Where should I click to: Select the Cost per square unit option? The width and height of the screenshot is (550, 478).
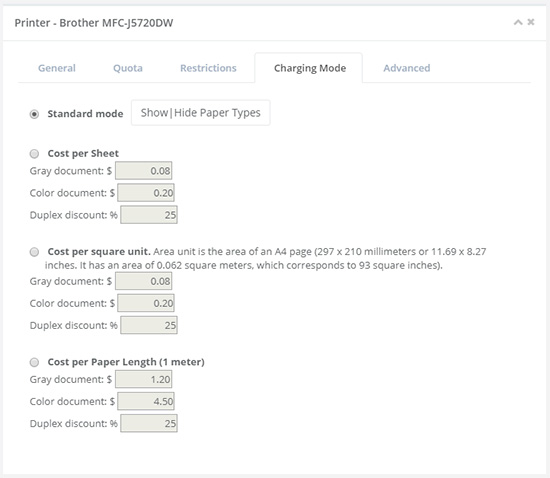point(34,252)
